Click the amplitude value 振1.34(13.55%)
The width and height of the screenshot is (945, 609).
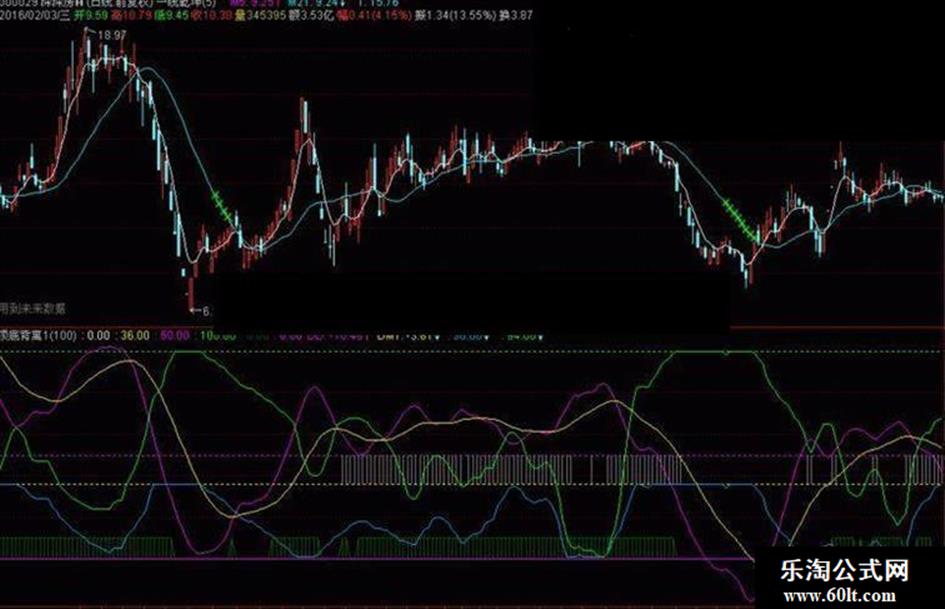point(456,15)
